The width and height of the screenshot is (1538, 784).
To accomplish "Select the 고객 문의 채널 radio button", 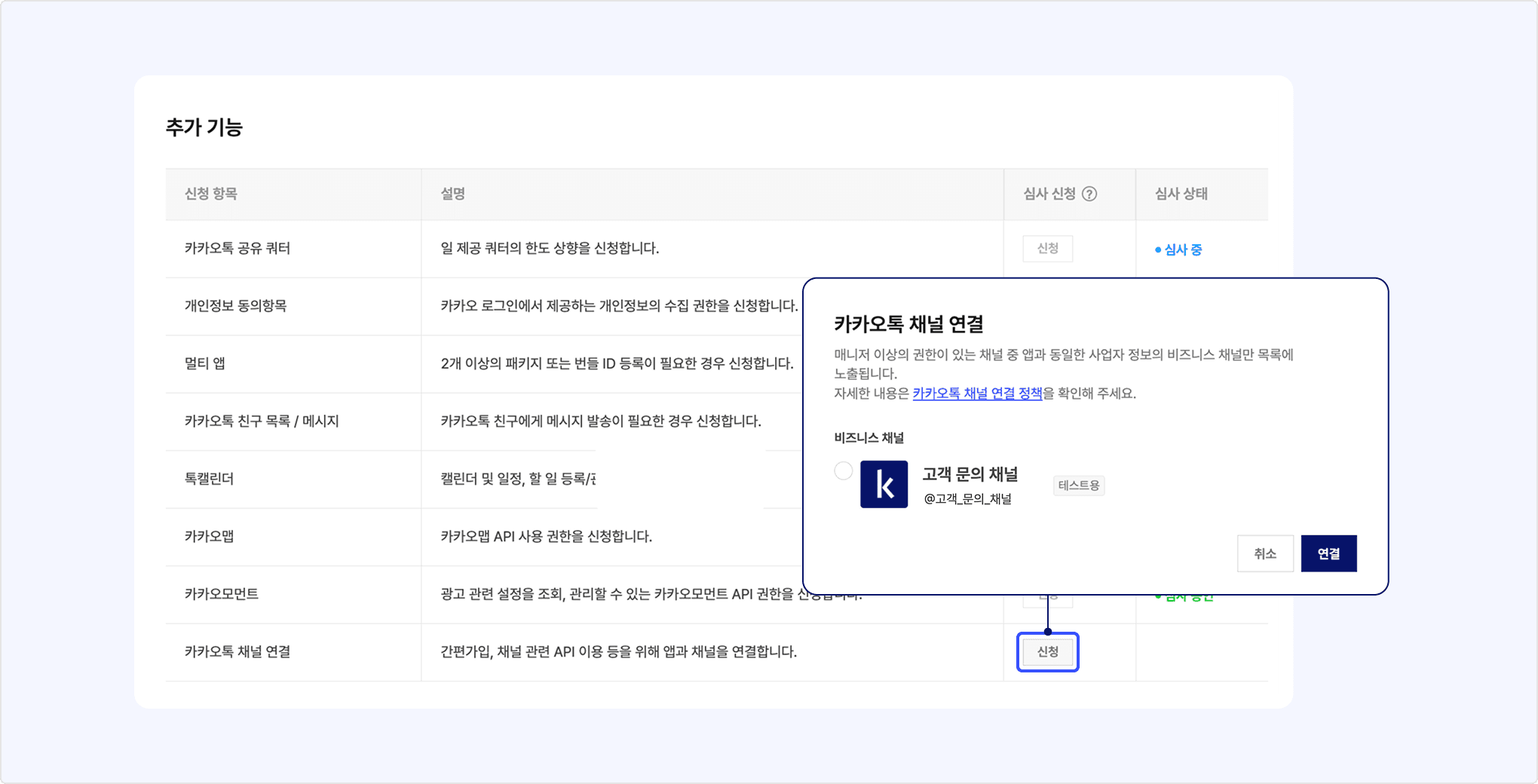I will tap(843, 471).
